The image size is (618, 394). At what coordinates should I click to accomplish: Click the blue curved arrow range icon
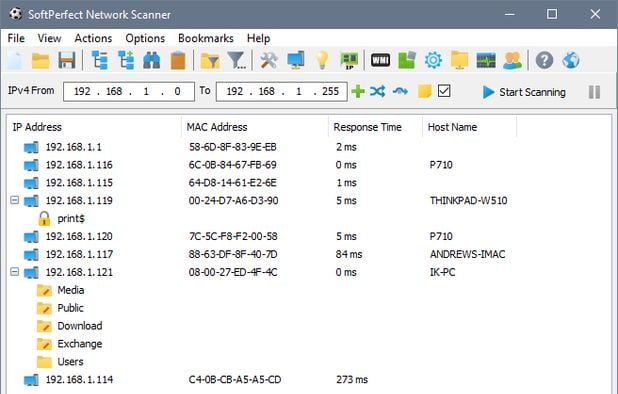coord(400,91)
